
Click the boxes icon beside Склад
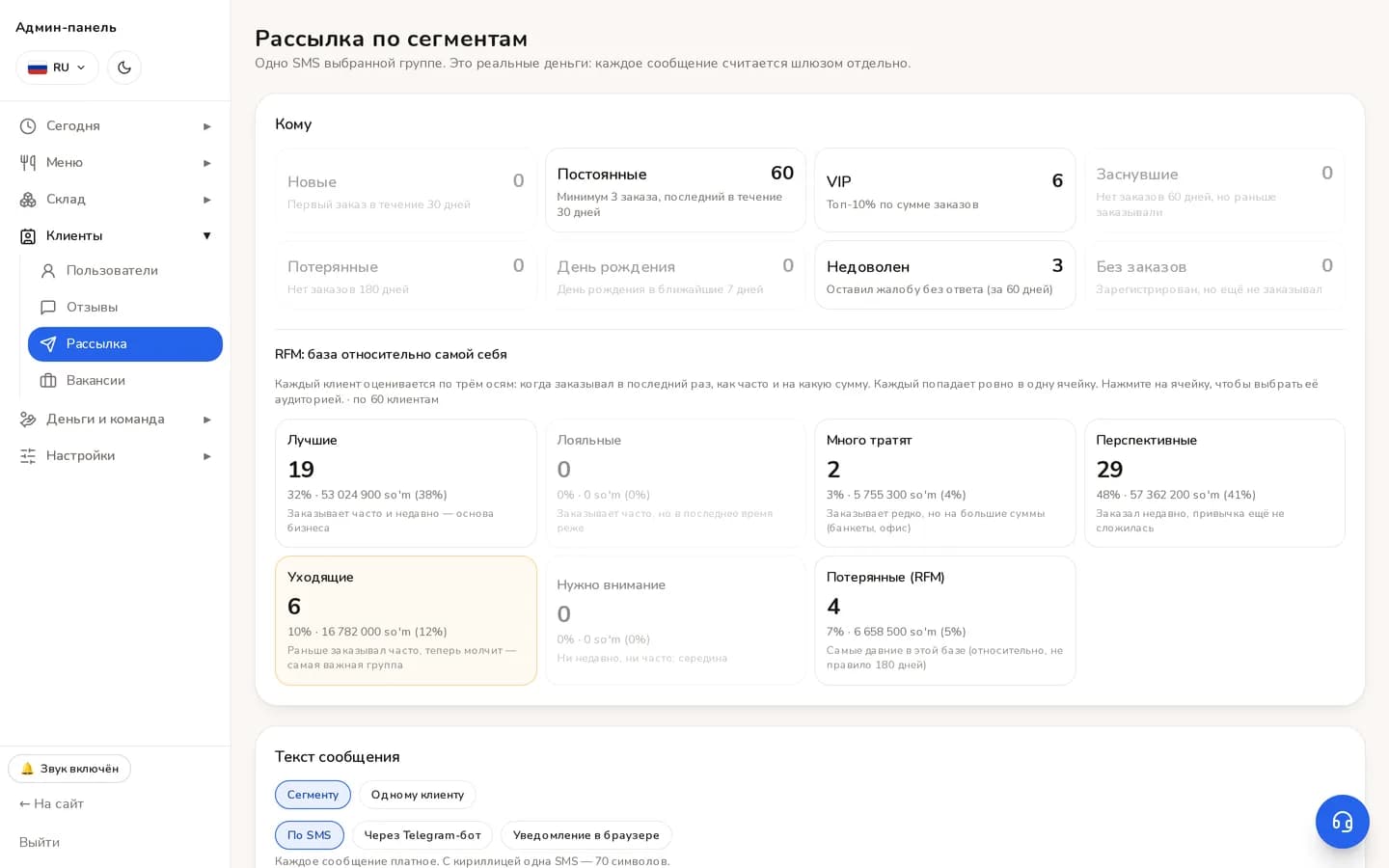28,200
